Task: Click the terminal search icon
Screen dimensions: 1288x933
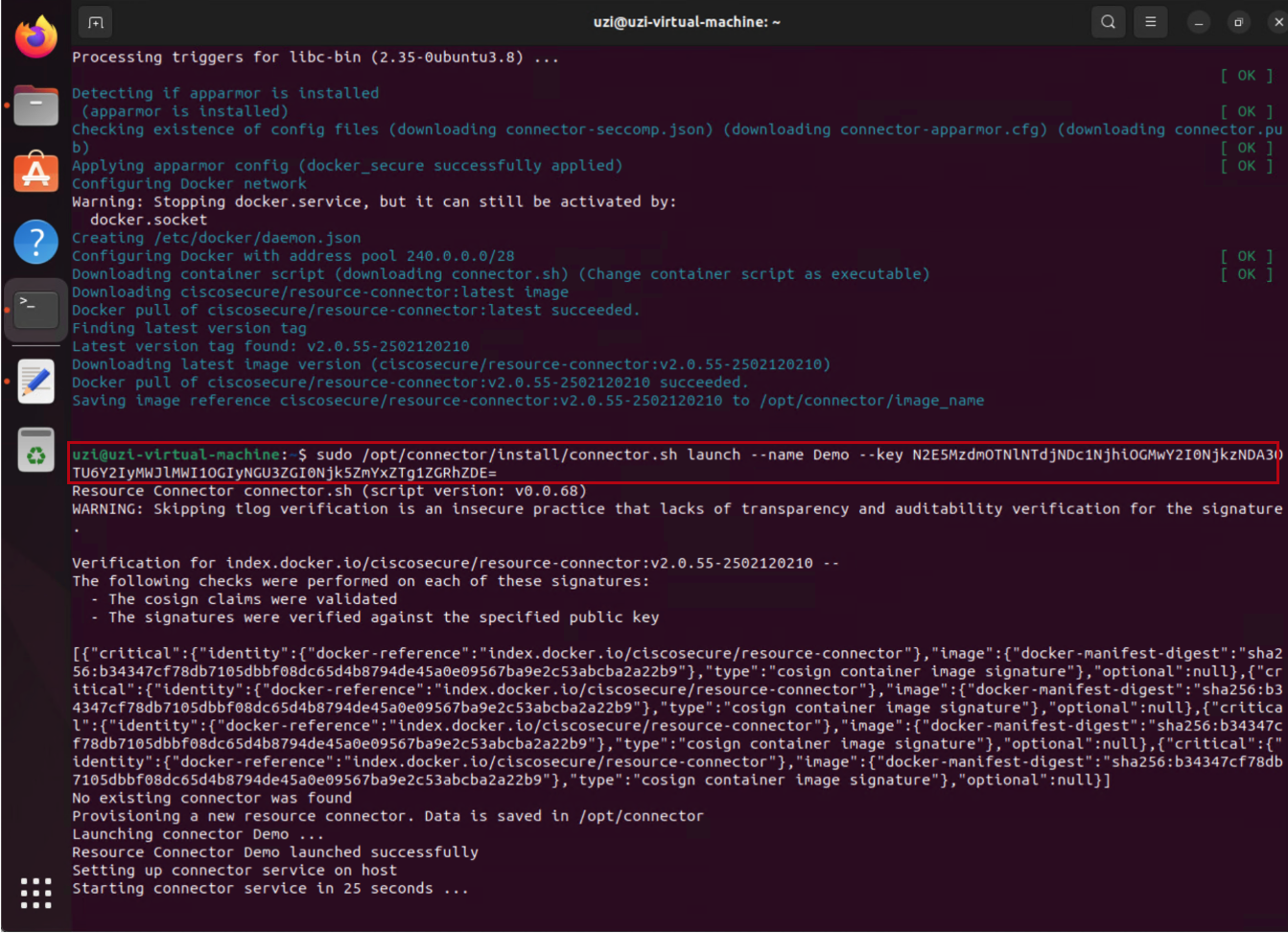Action: [x=1108, y=22]
